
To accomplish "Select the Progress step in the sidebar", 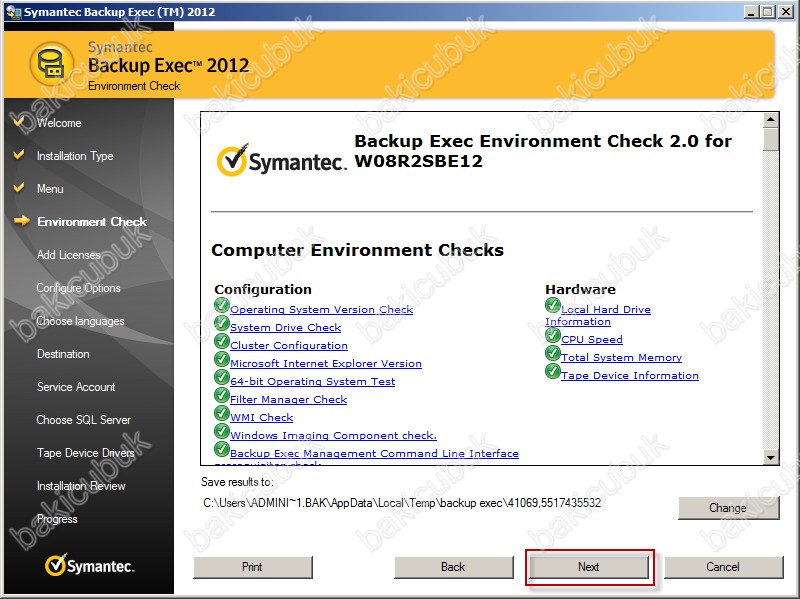I will tap(57, 519).
